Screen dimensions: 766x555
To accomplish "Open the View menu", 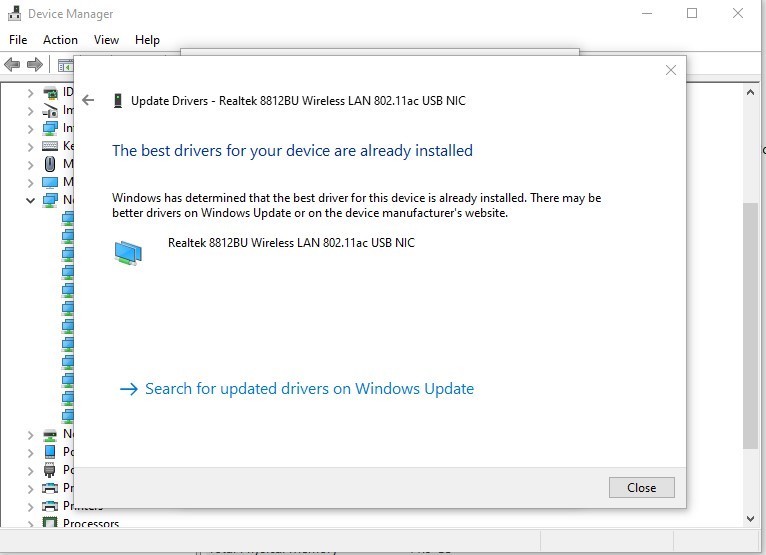I will tap(106, 40).
